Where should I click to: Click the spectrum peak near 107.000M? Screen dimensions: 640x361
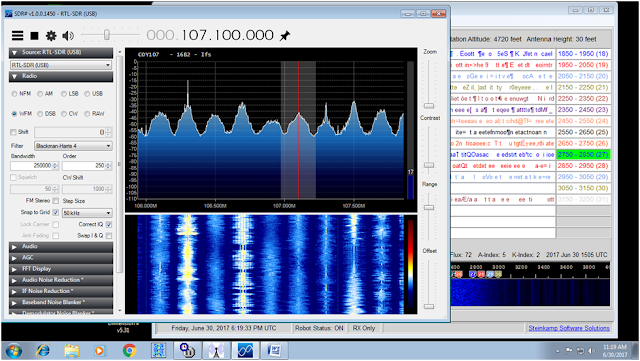point(298,115)
